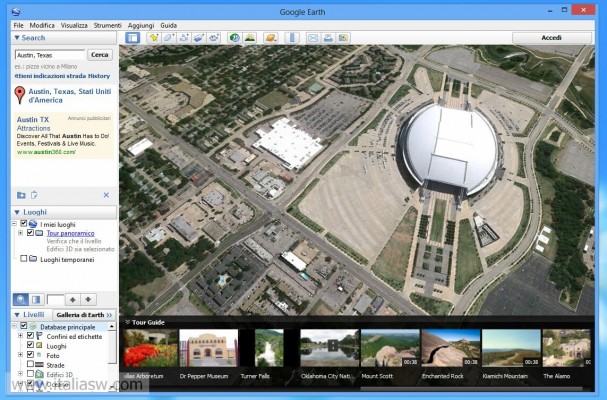
Task: Open the Dr Pepper Museum tour thumbnail
Action: [x=208, y=348]
